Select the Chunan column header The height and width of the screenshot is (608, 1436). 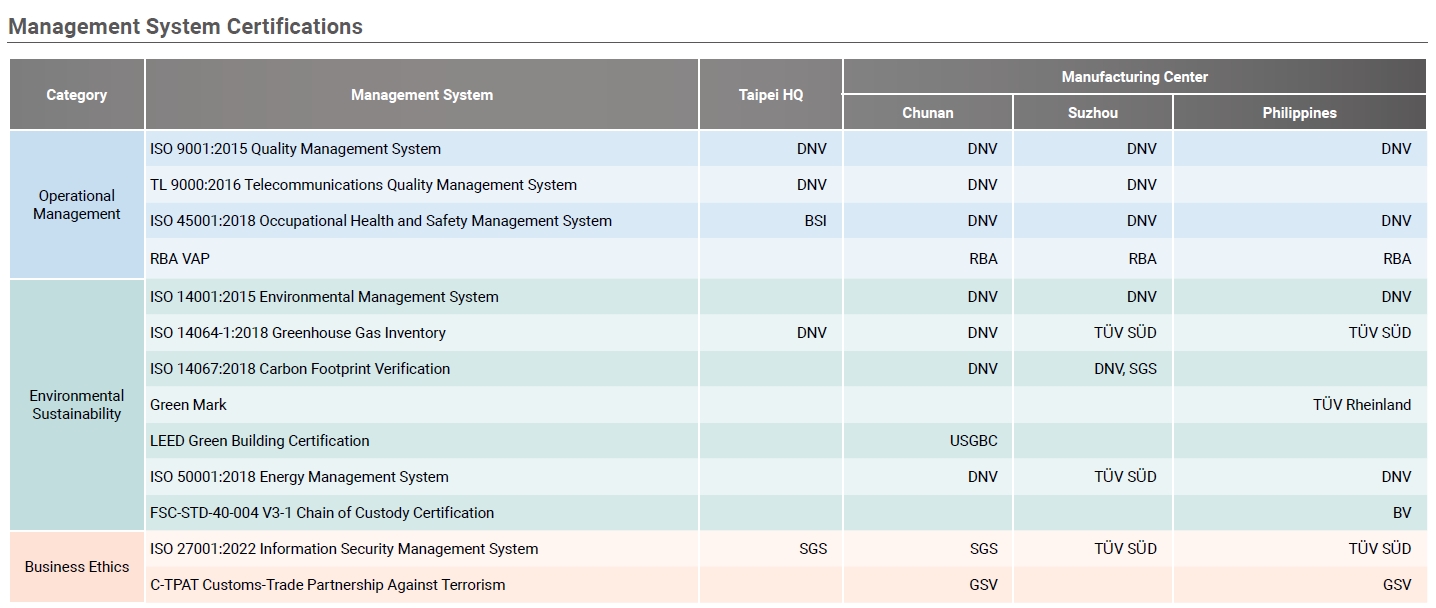[x=927, y=113]
